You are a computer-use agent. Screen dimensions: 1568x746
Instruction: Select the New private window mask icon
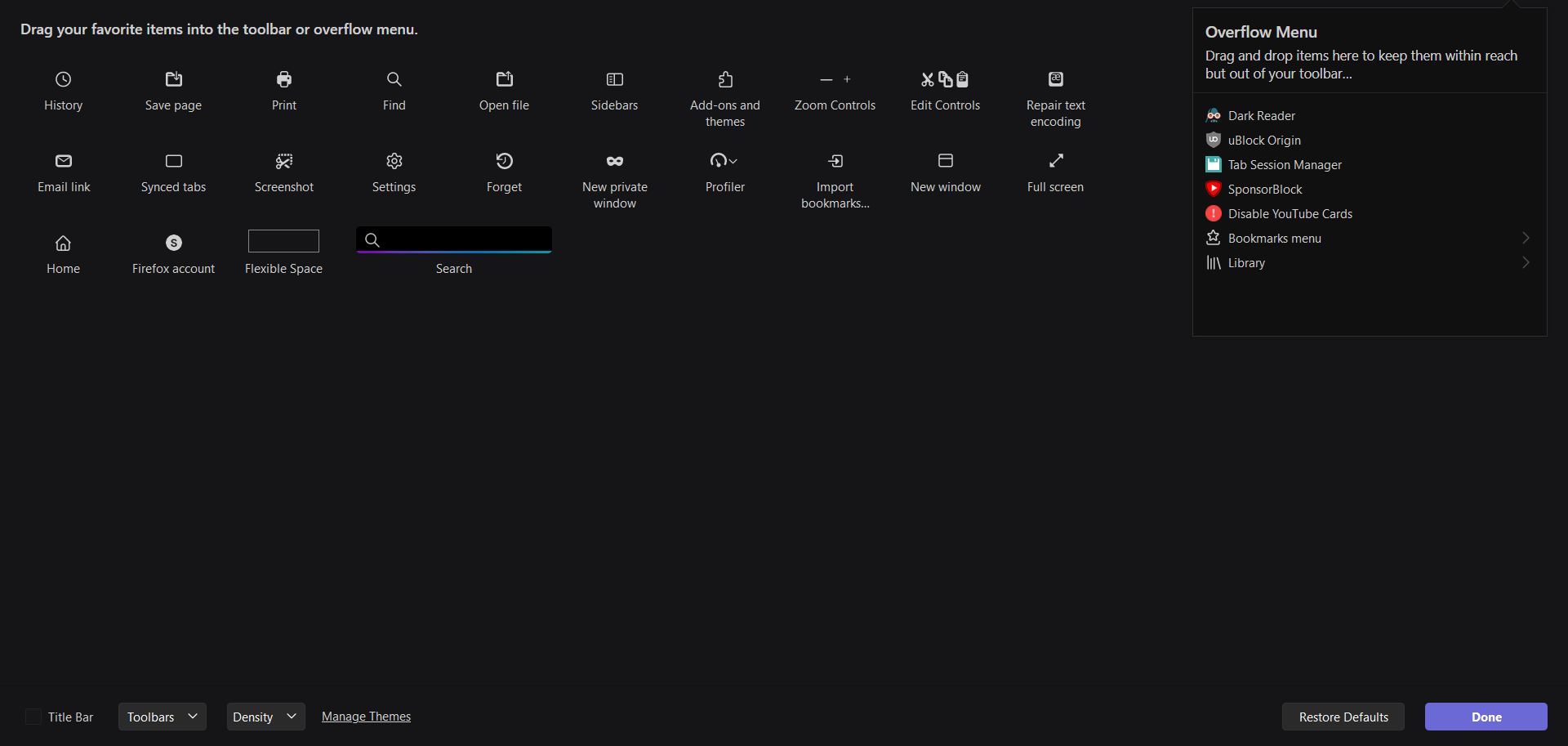(615, 161)
